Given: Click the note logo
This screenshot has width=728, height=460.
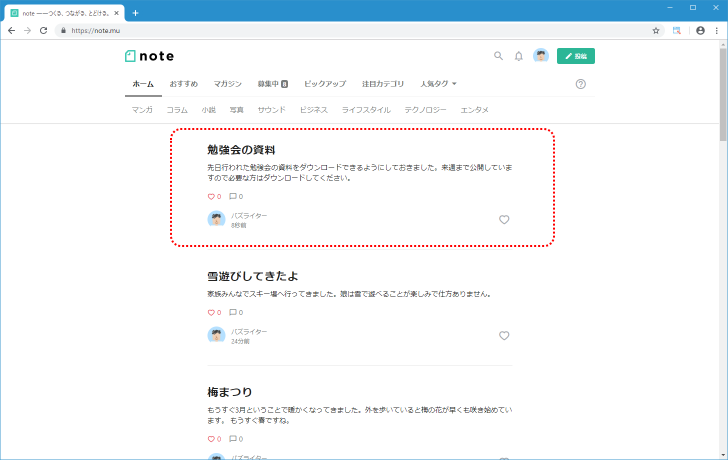Looking at the screenshot, I should (150, 56).
